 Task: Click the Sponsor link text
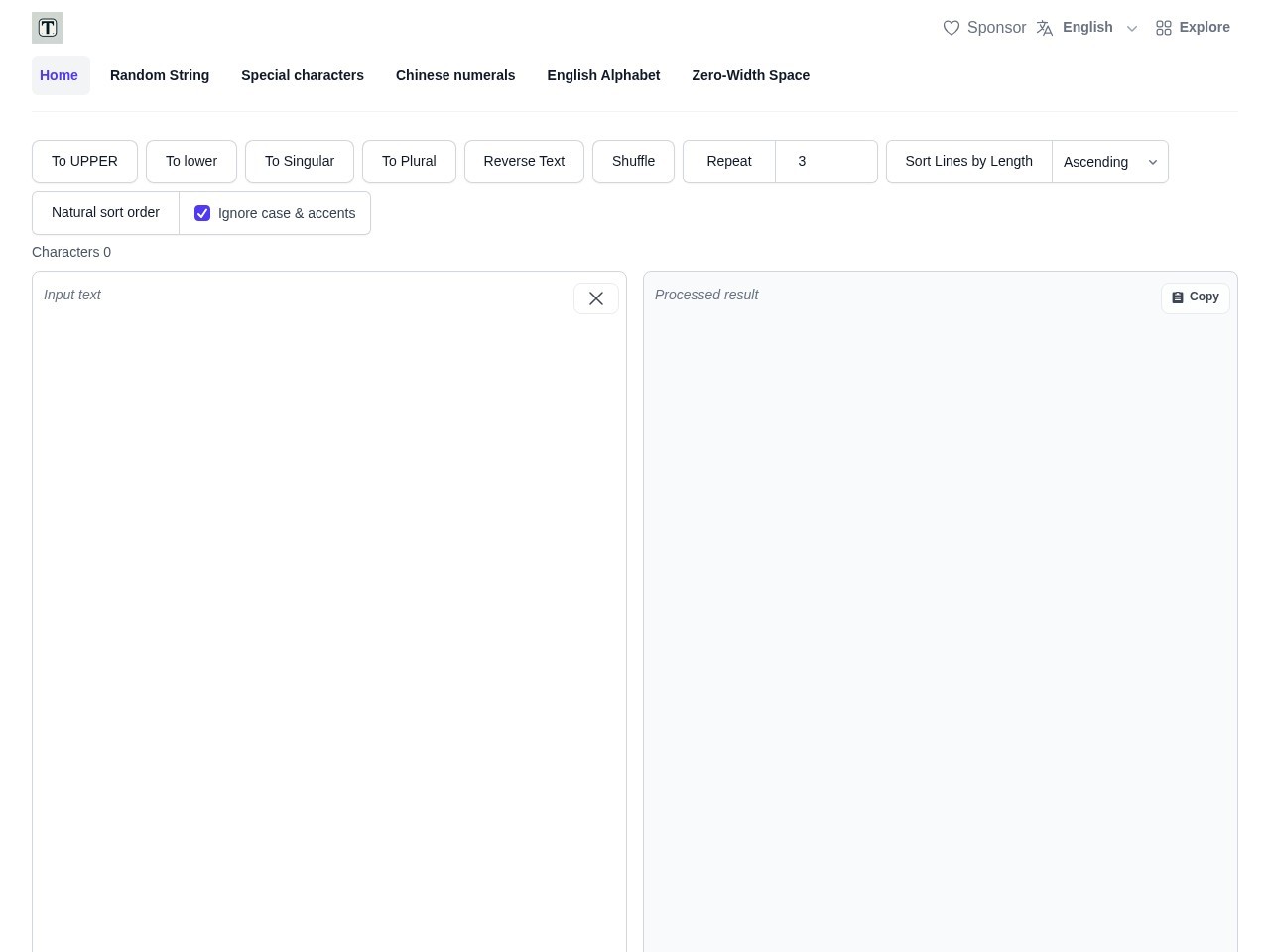click(996, 28)
